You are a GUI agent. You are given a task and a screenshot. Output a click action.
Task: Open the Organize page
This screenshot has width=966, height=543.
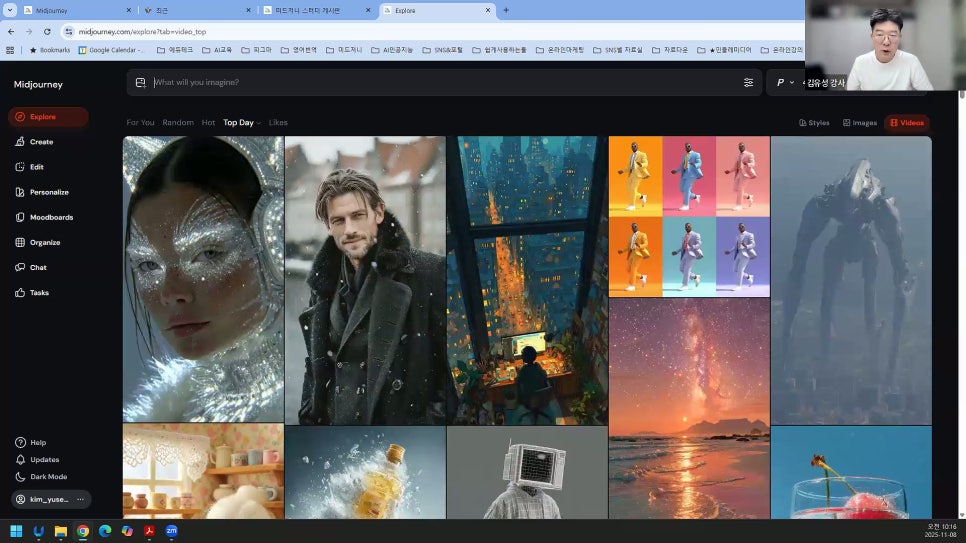coord(44,242)
